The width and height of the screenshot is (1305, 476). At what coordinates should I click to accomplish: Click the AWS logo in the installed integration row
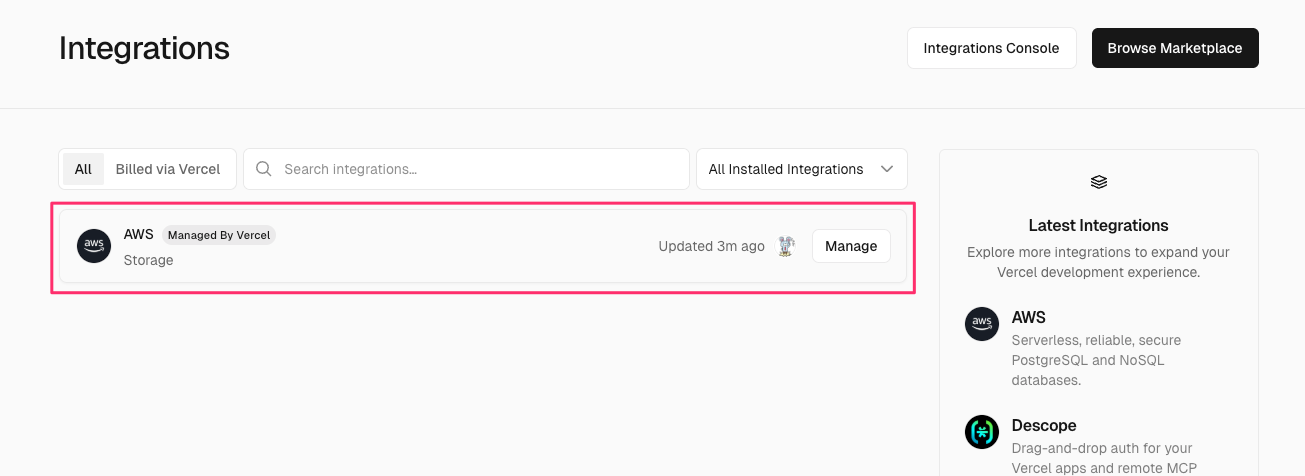coord(94,246)
